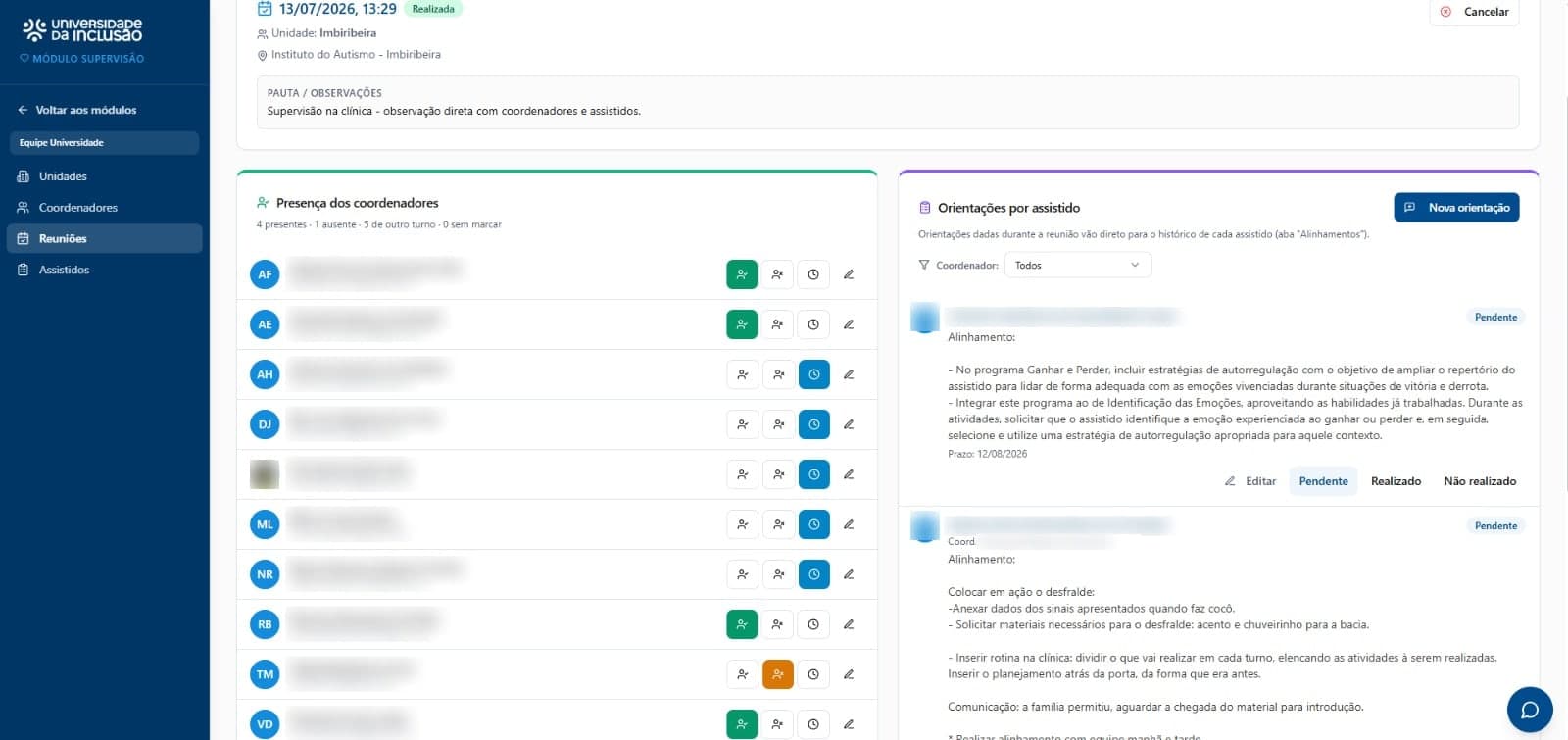Toggle other-shift clock for DJ
1568x740 pixels.
813,424
